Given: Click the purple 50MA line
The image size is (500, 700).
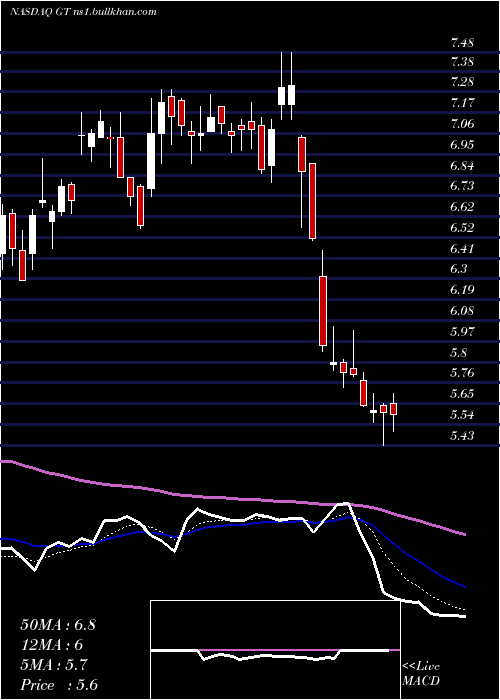Looking at the screenshot, I should pyautogui.click(x=232, y=497).
